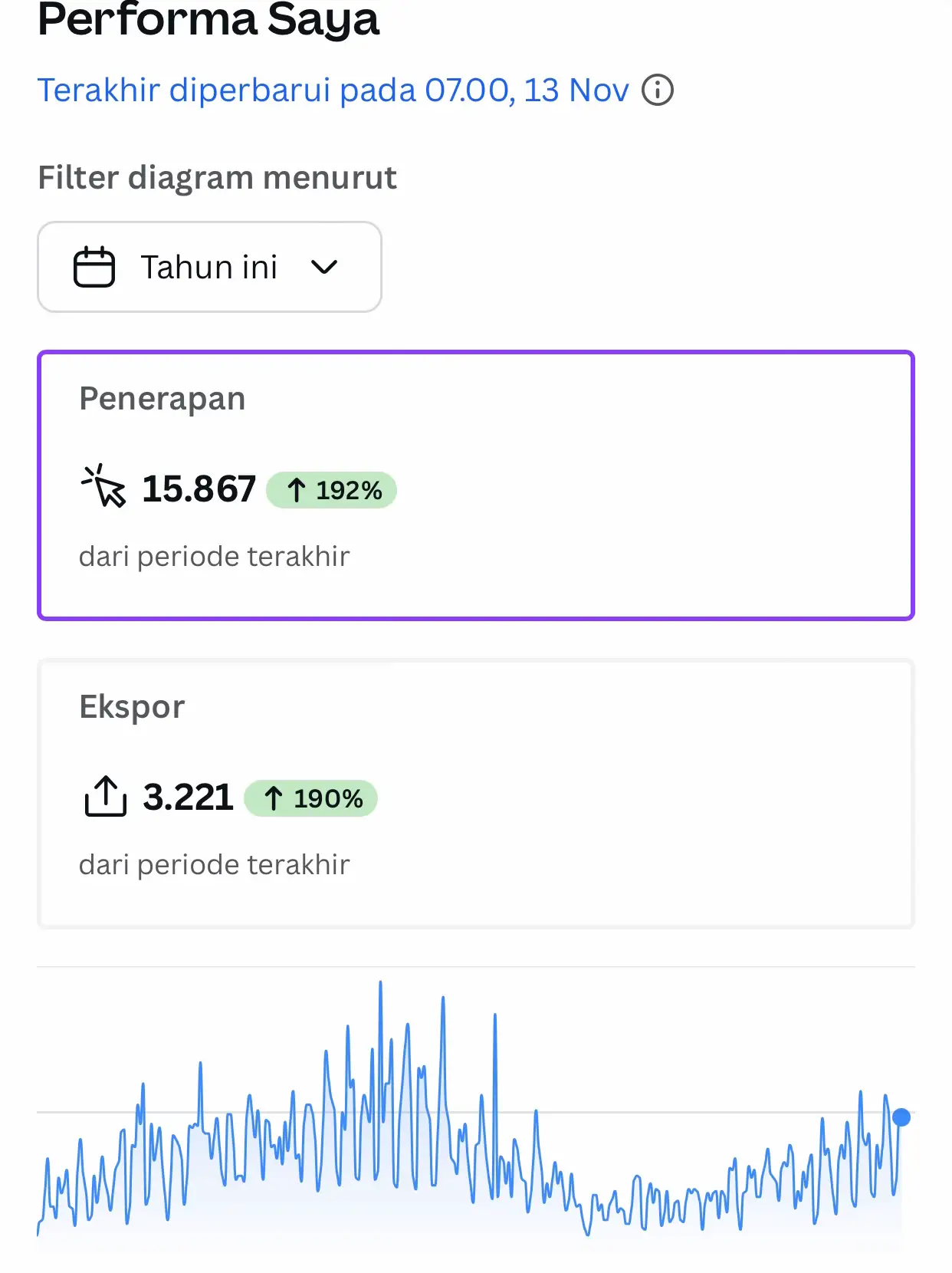Click the "Terakhir diperbarui pada 07.00, 13 Nov" link
The image size is (952, 1273).
tap(333, 90)
